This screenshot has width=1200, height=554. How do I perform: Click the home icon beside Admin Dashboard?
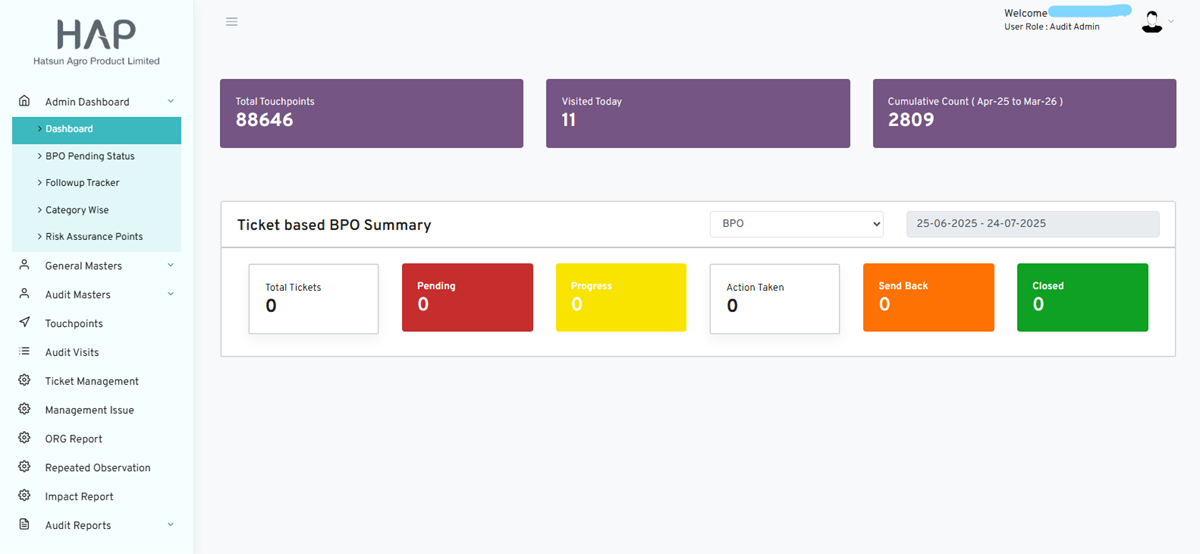click(x=25, y=101)
